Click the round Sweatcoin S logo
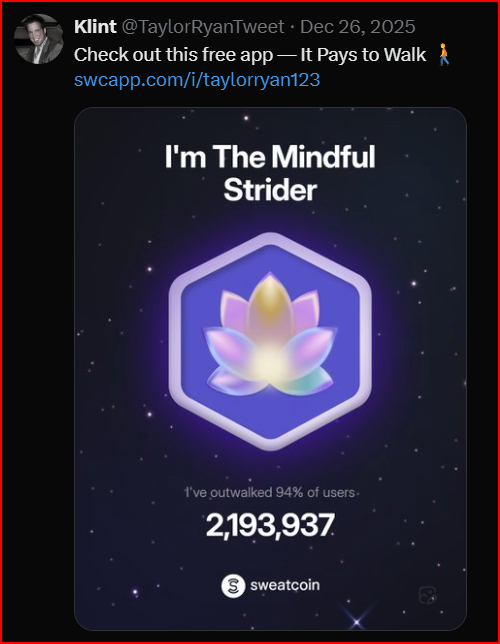 pos(233,585)
